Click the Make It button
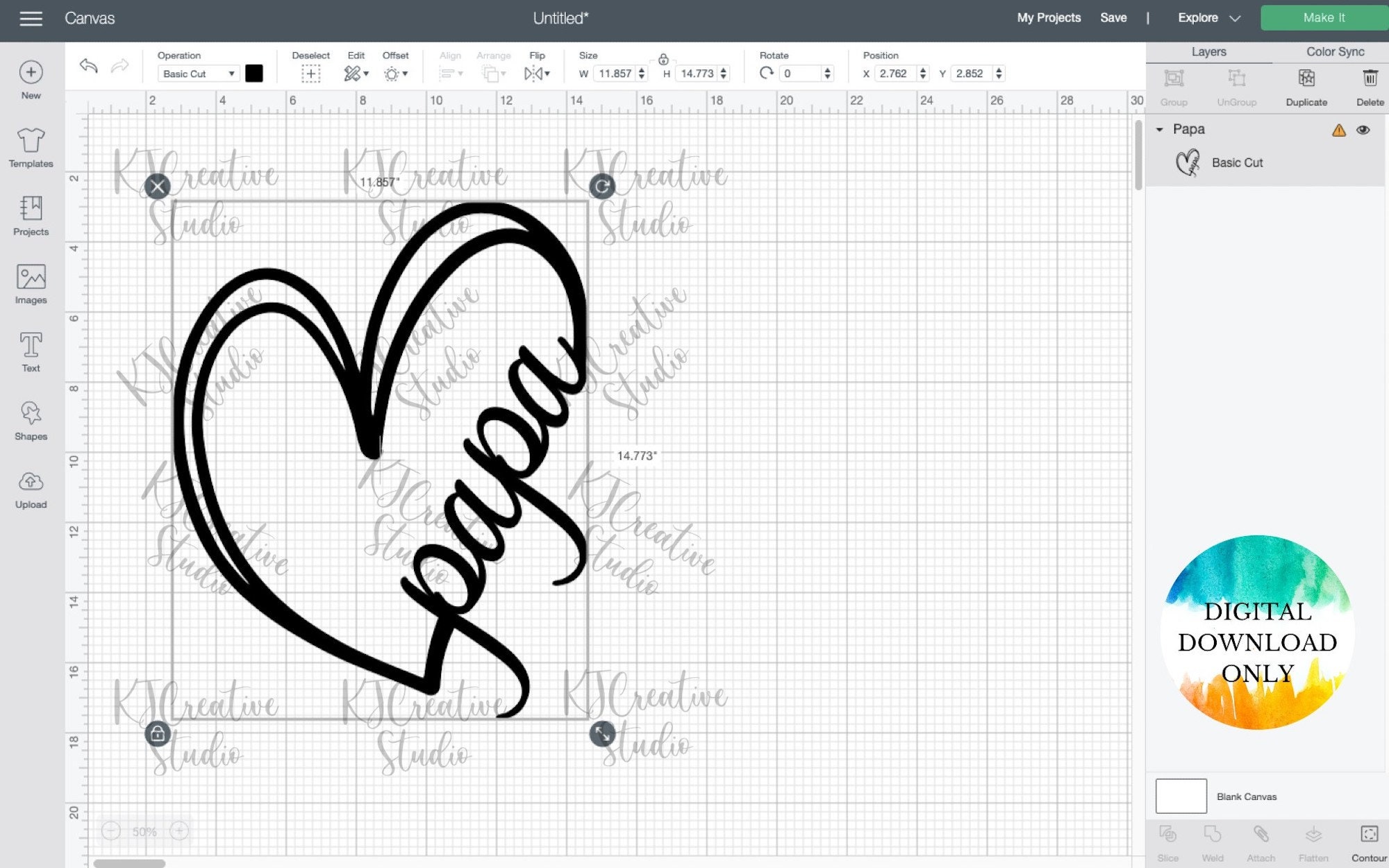The image size is (1389, 868). (x=1322, y=17)
